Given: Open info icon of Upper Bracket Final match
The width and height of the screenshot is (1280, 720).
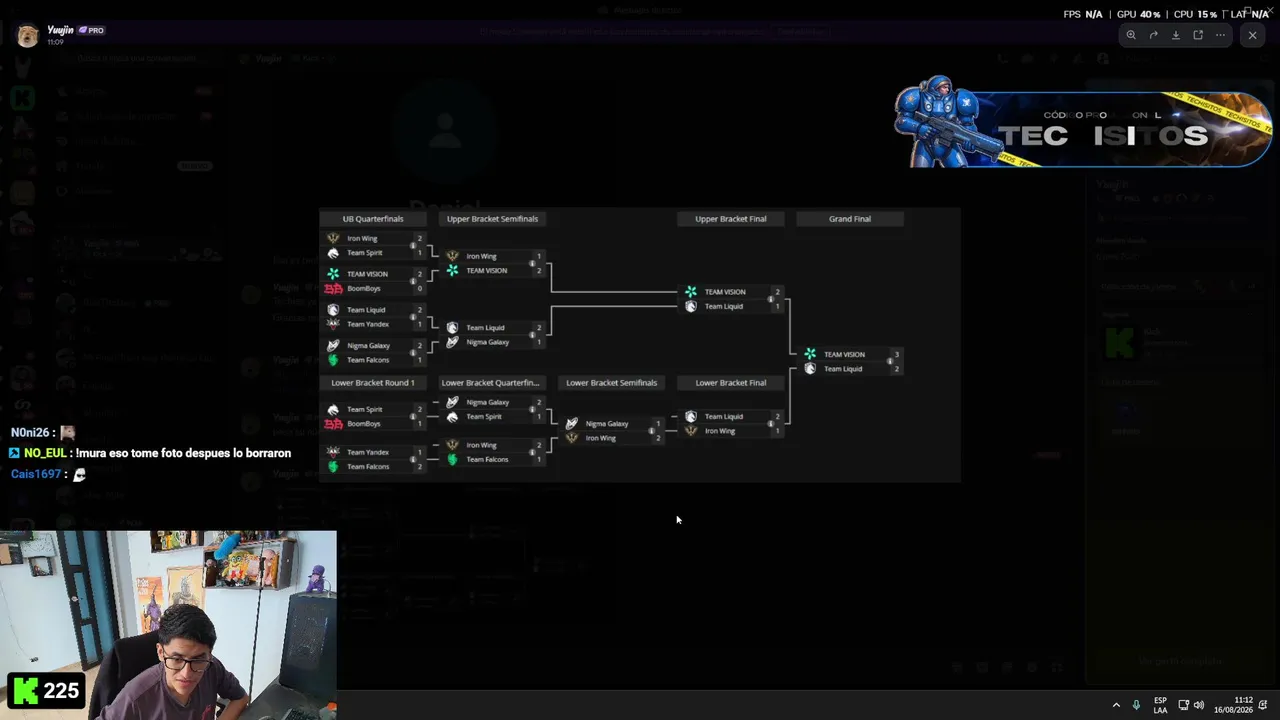Looking at the screenshot, I should 770,299.
